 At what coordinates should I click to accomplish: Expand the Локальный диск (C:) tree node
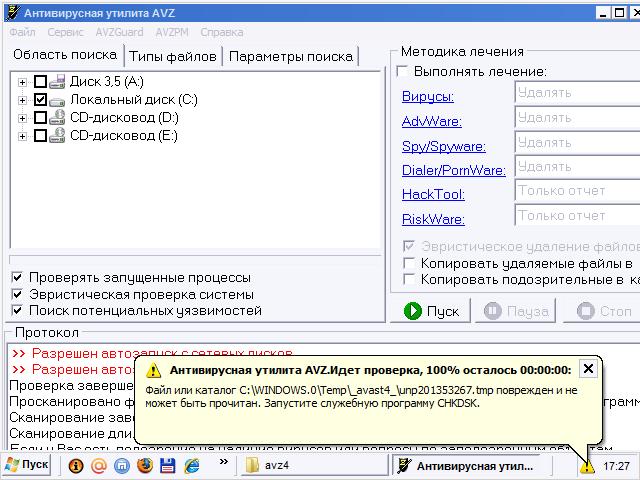(x=22, y=100)
